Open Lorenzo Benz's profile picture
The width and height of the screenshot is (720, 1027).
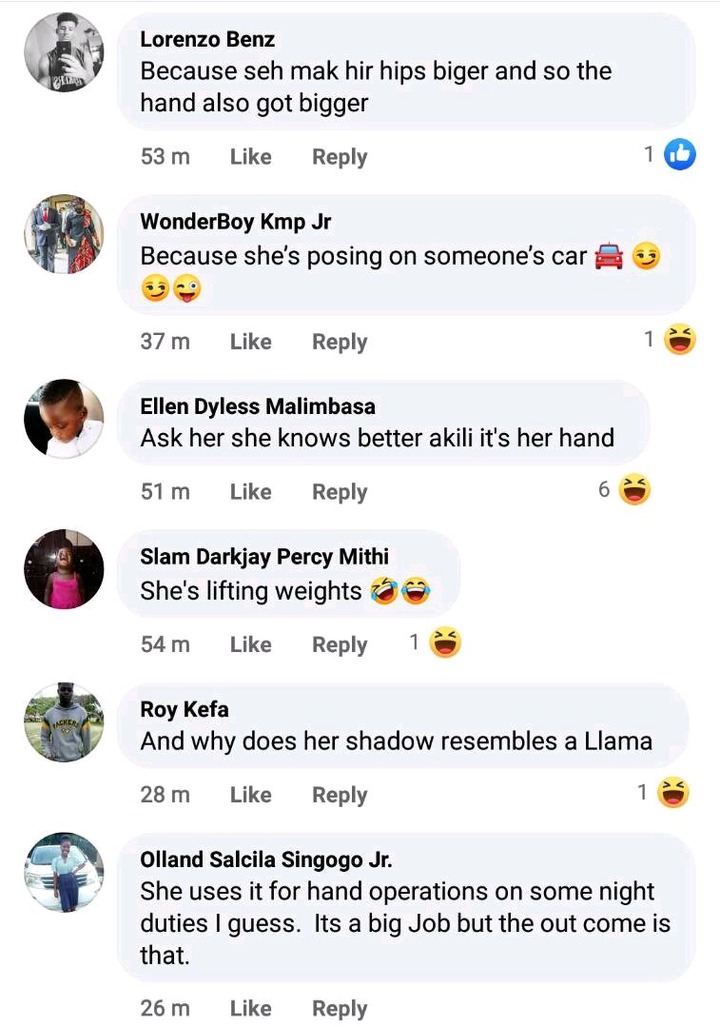click(64, 52)
